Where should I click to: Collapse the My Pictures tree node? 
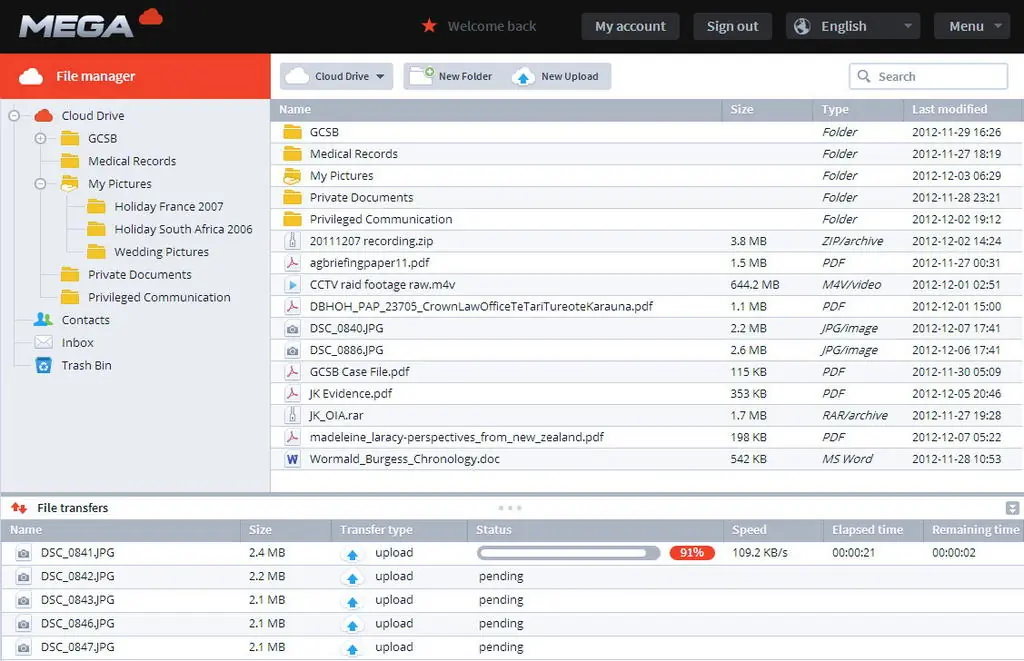click(x=38, y=183)
